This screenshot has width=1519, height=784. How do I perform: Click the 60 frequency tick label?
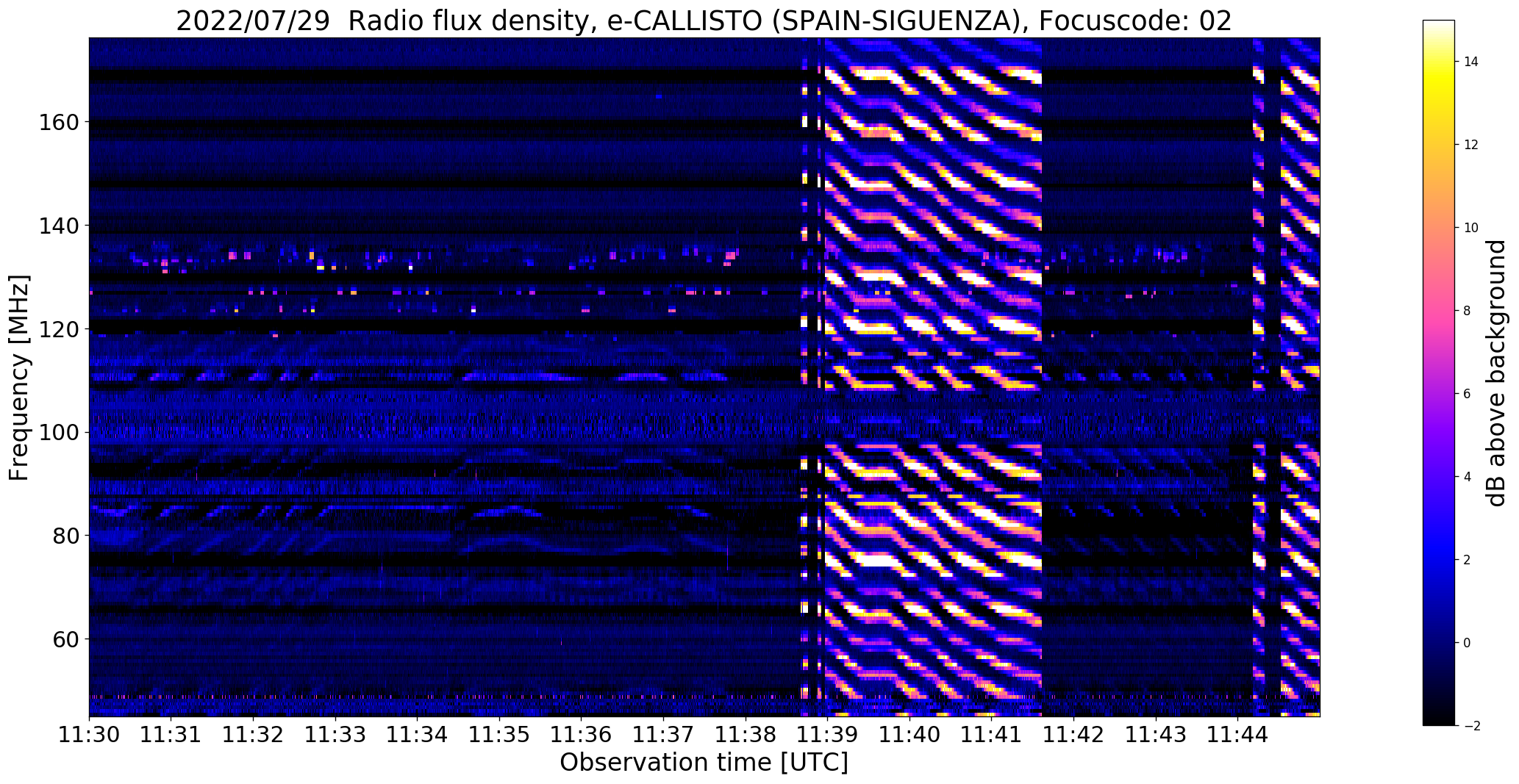pos(65,639)
